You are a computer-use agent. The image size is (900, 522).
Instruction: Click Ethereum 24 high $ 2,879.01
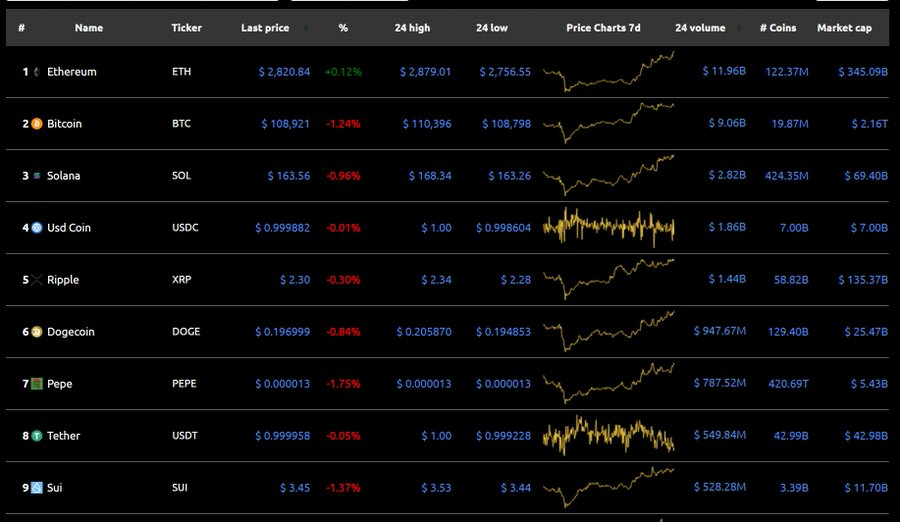[x=425, y=72]
